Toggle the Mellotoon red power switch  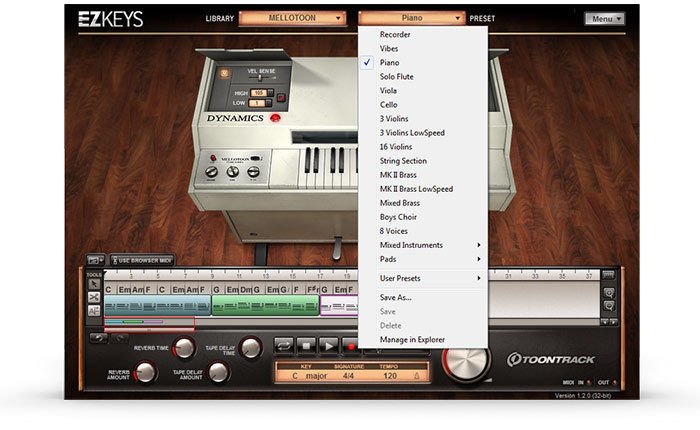[213, 158]
